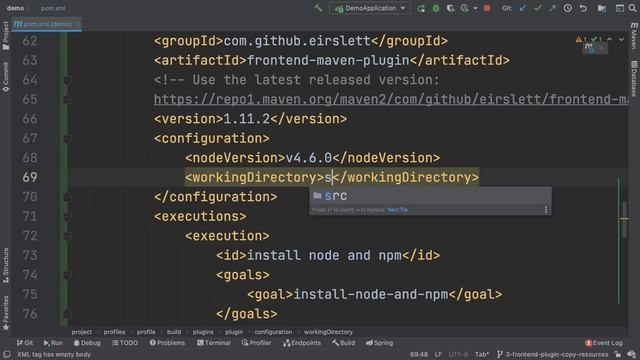The width and height of the screenshot is (640, 360).
Task: Open the Endpoints tool window
Action: point(302,343)
